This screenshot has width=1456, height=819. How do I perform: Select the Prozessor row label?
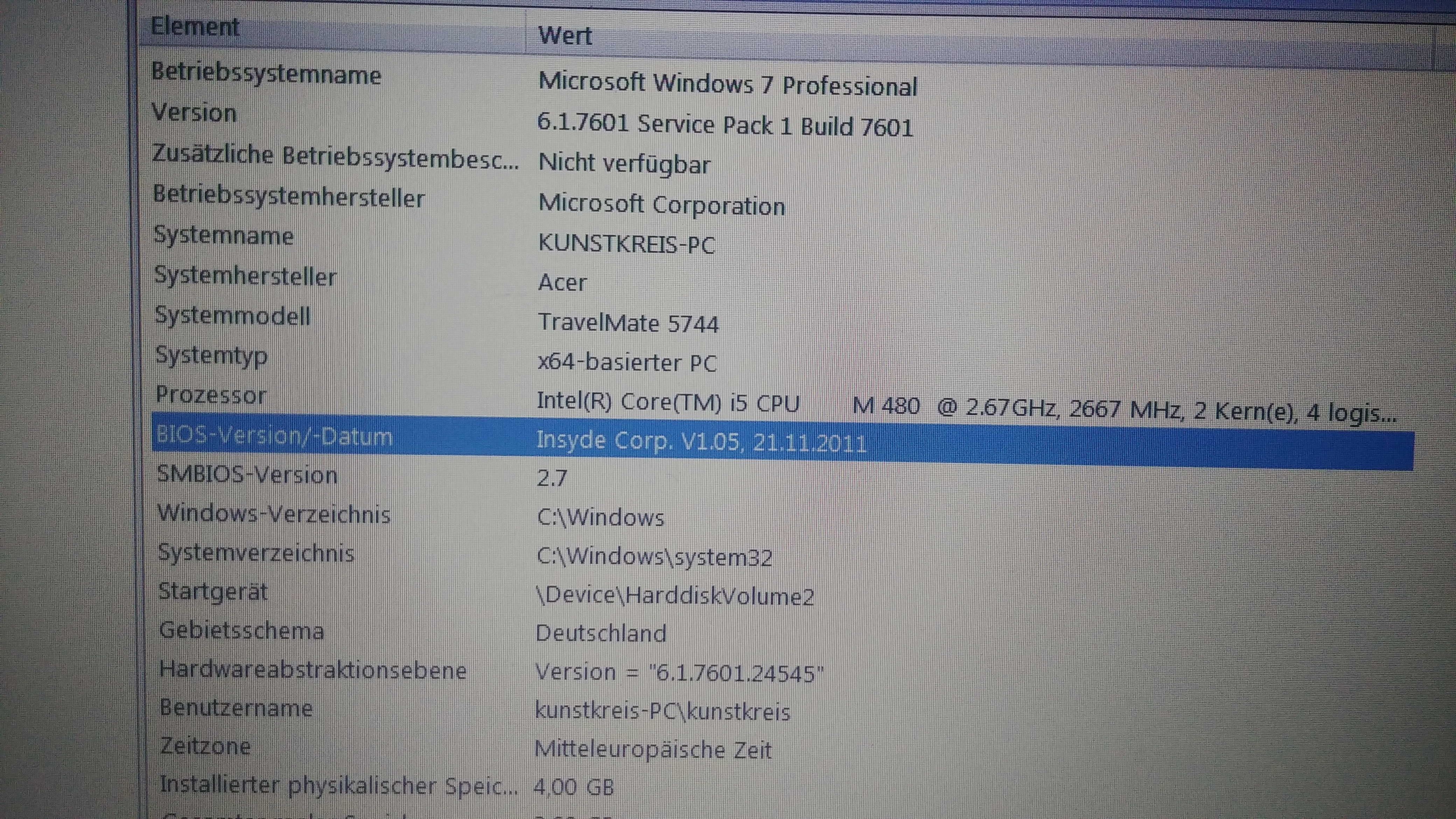click(211, 394)
